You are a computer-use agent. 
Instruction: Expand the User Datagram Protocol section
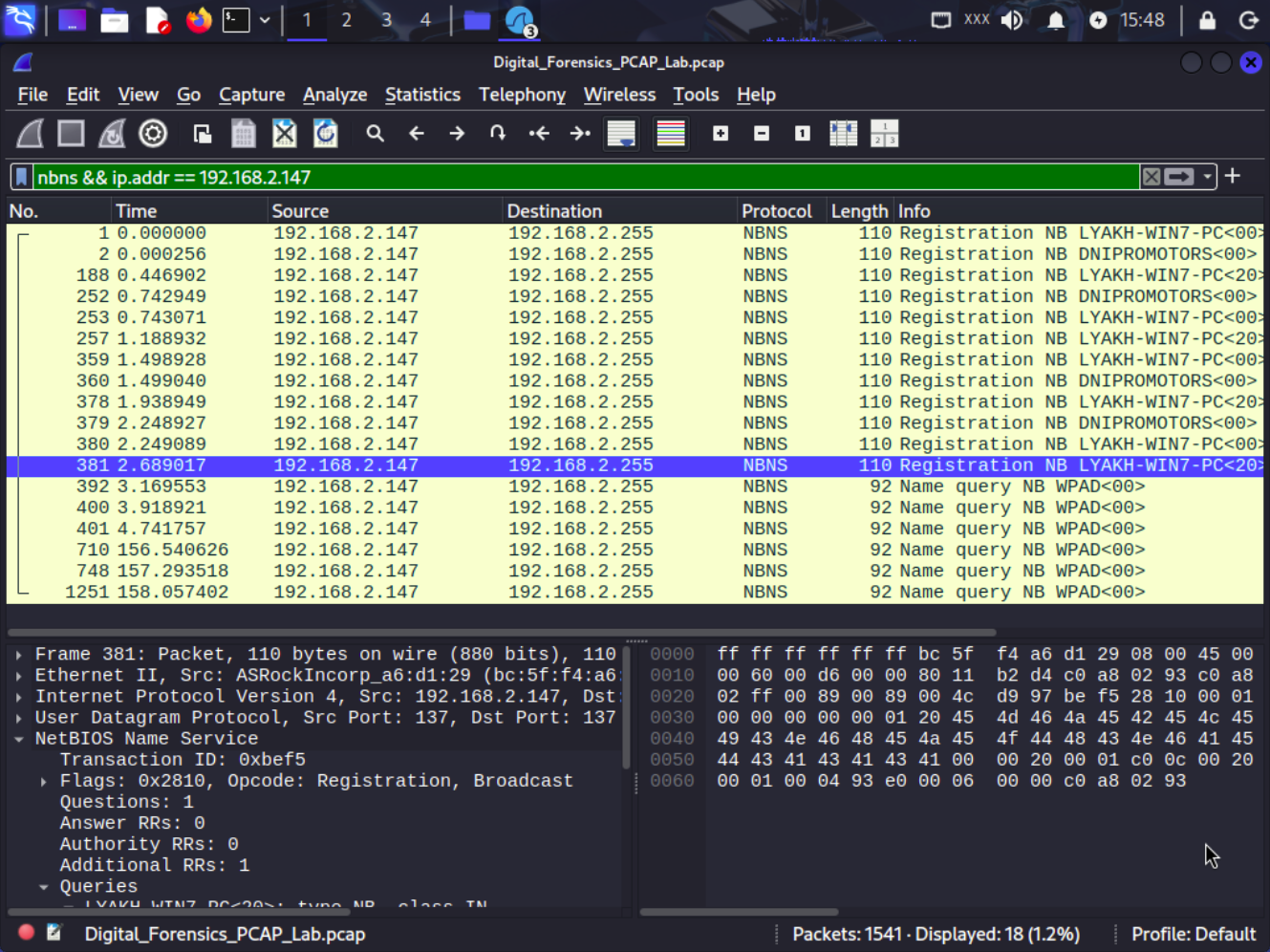coord(19,718)
